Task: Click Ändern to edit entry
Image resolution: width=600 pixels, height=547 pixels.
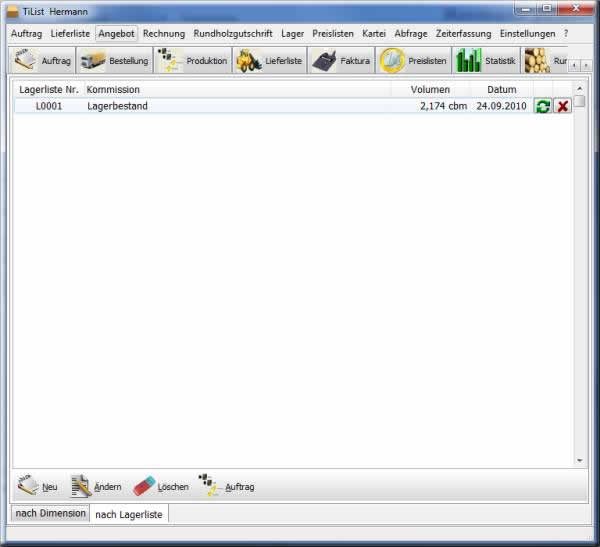Action: coord(96,486)
